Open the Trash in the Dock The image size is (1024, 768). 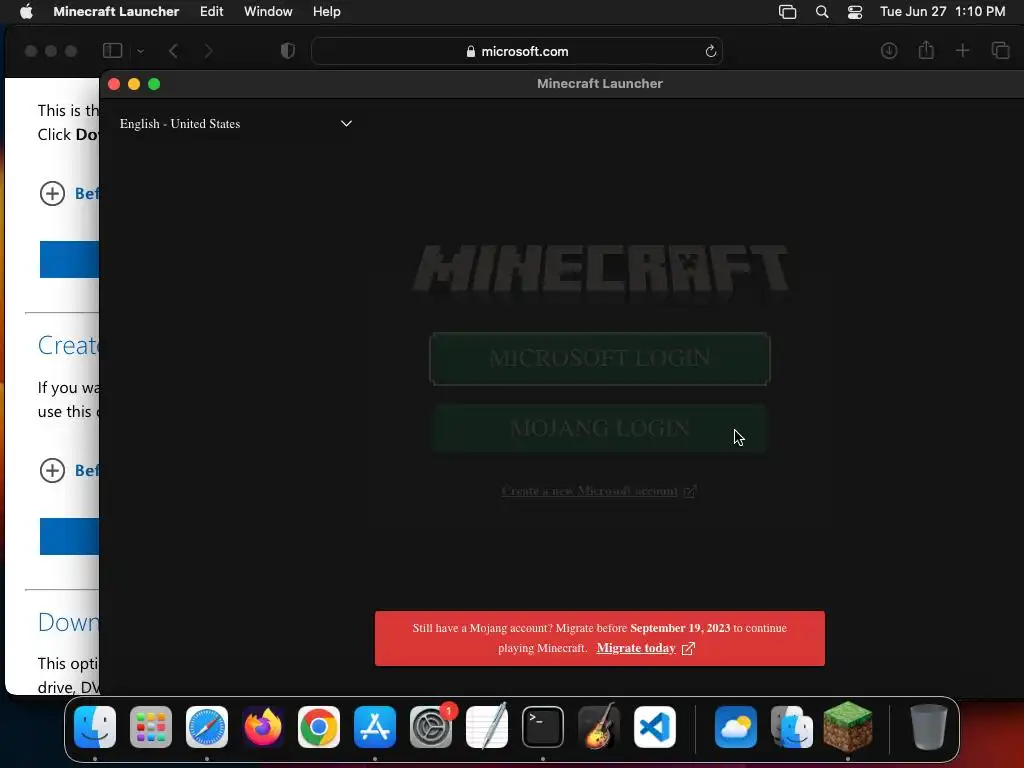click(x=929, y=726)
